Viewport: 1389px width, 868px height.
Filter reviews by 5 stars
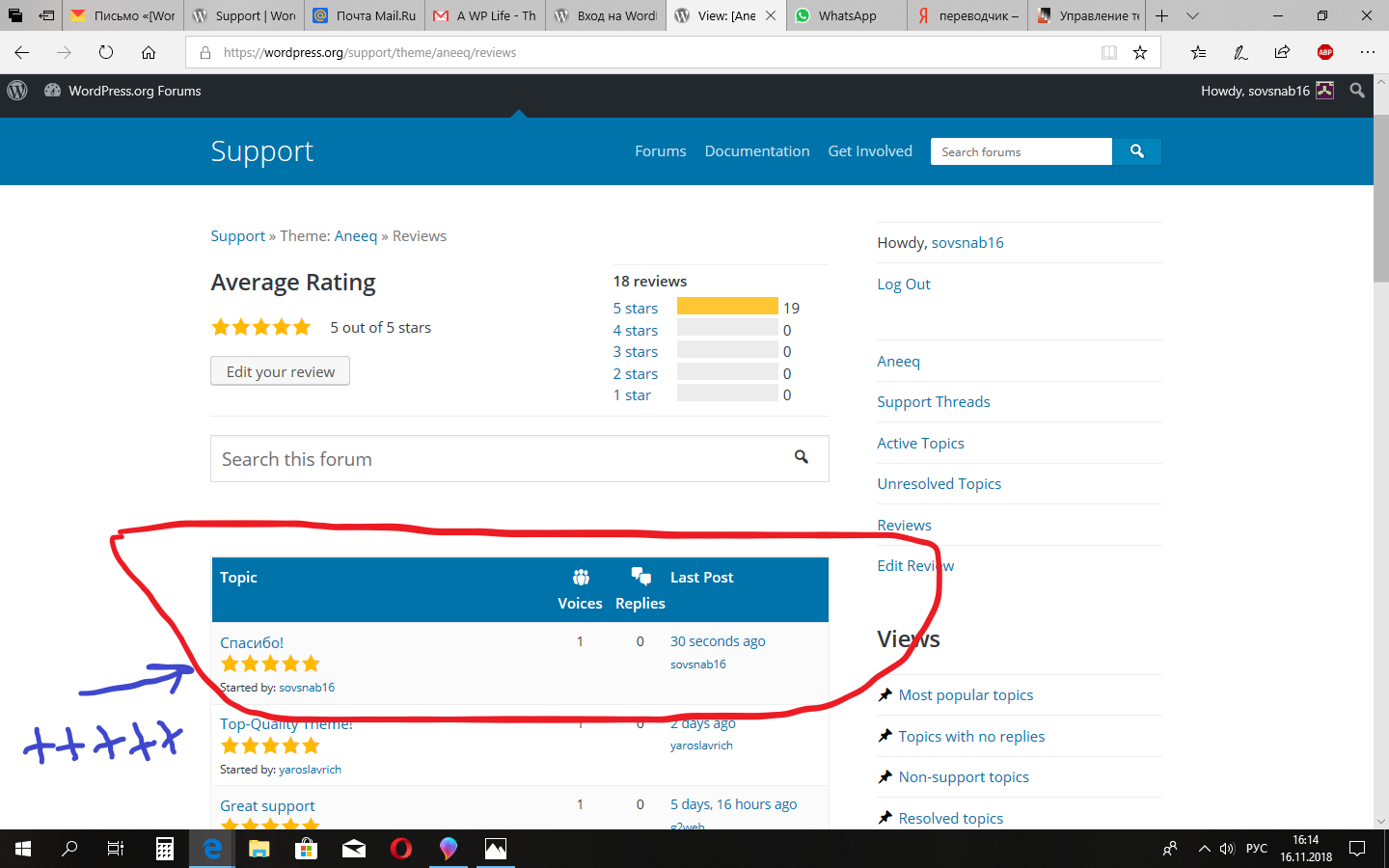tap(636, 308)
